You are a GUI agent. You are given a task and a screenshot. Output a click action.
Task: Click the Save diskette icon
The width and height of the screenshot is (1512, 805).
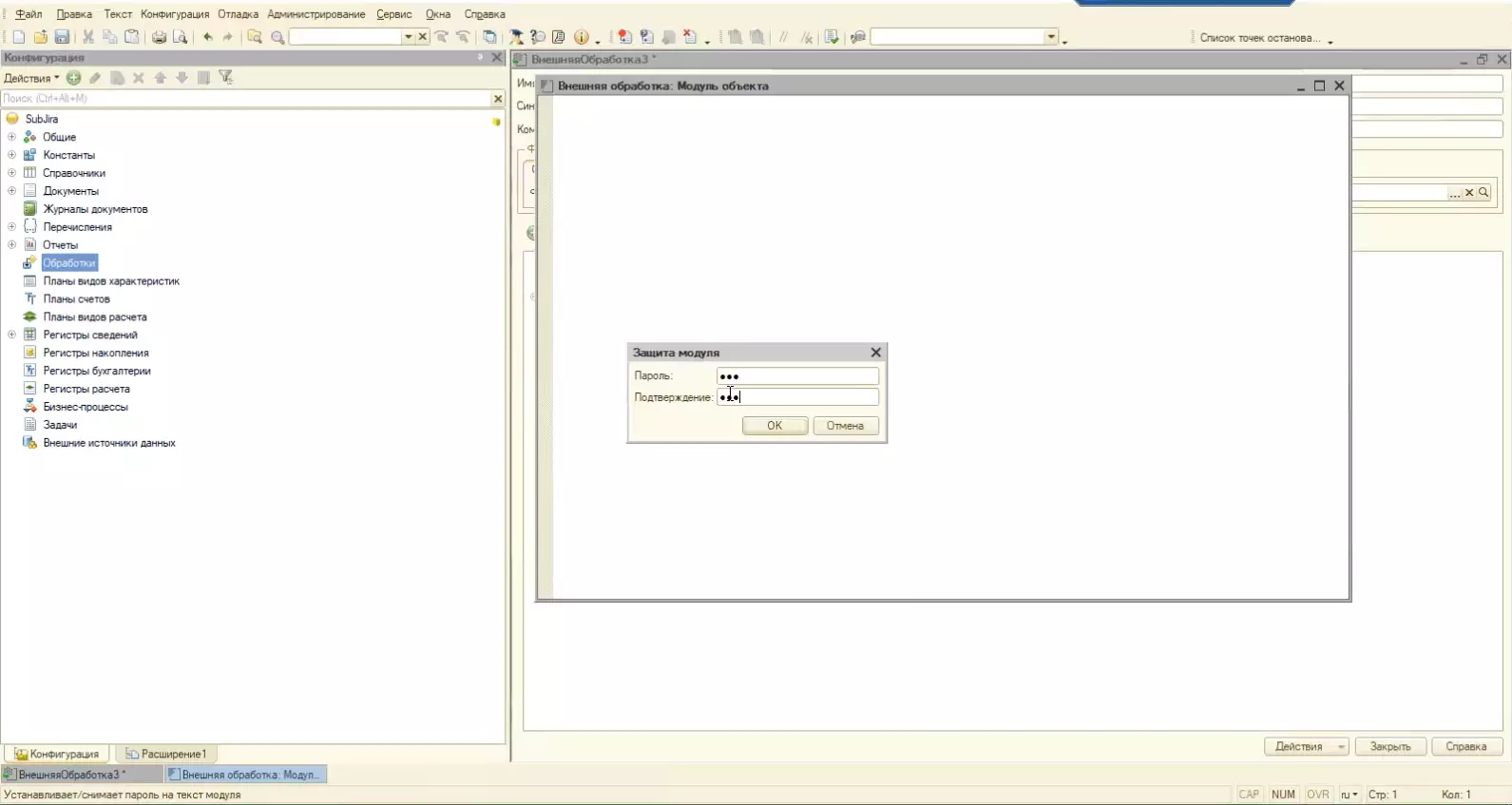[62, 37]
